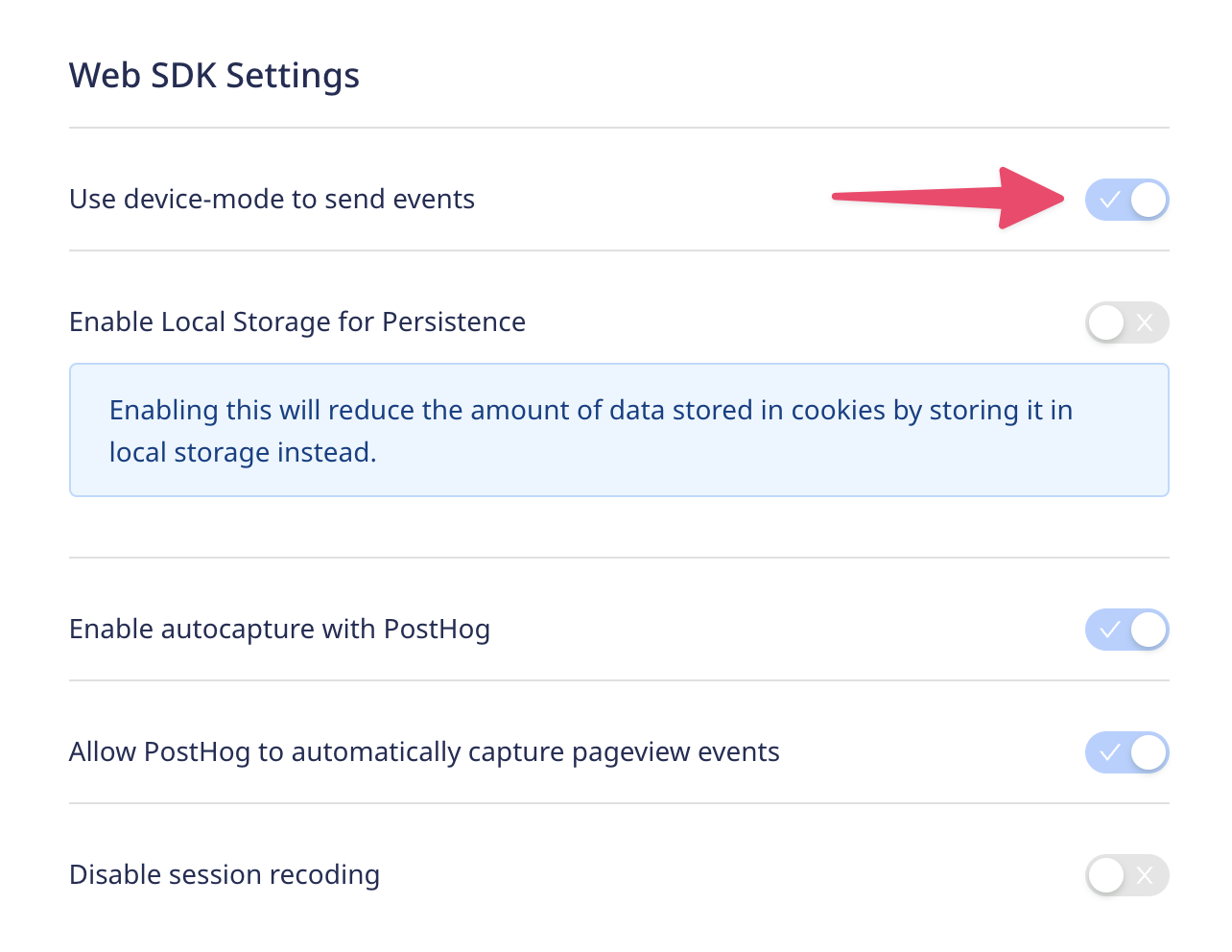Enable Local Storage for Persistence switch
Viewport: 1232px width, 952px height.
pyautogui.click(x=1126, y=322)
